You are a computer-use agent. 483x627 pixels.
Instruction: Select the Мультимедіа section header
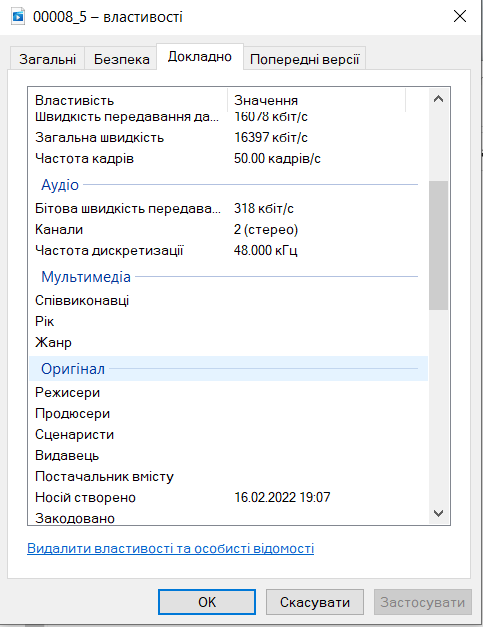(x=228, y=277)
